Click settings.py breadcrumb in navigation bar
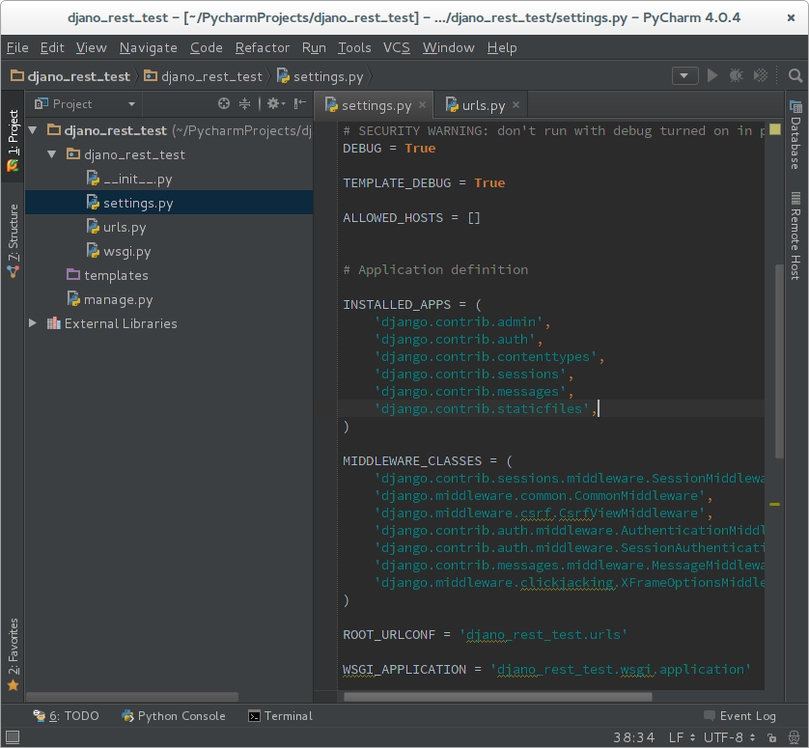 point(320,76)
